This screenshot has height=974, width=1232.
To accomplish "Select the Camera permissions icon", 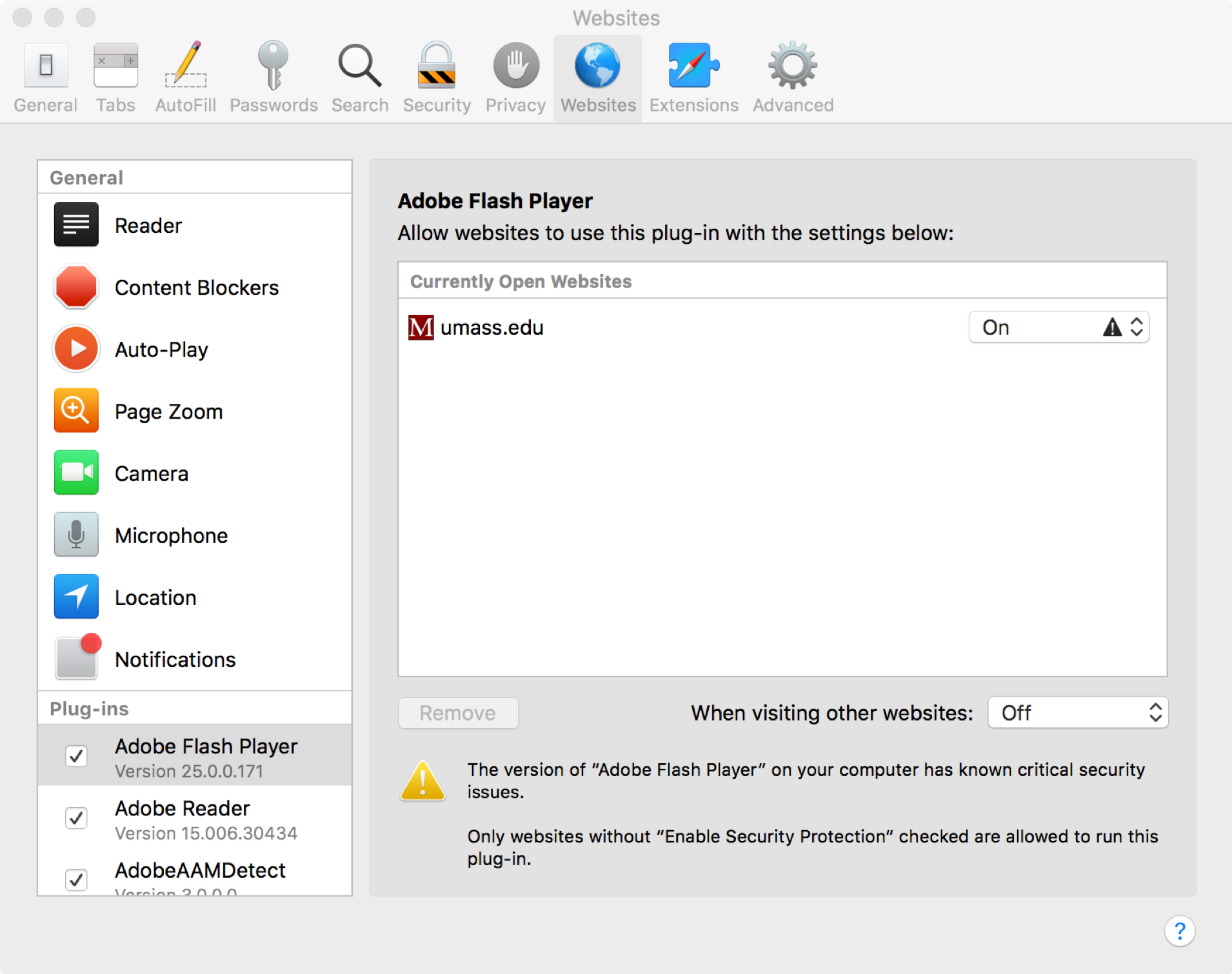I will tap(76, 472).
